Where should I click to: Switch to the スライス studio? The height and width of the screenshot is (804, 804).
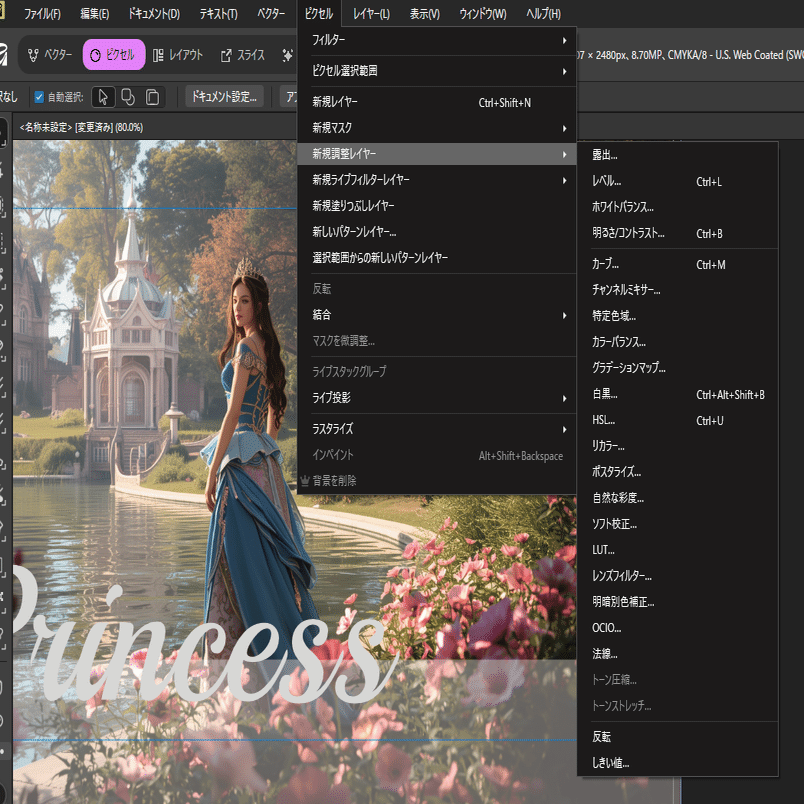click(243, 55)
